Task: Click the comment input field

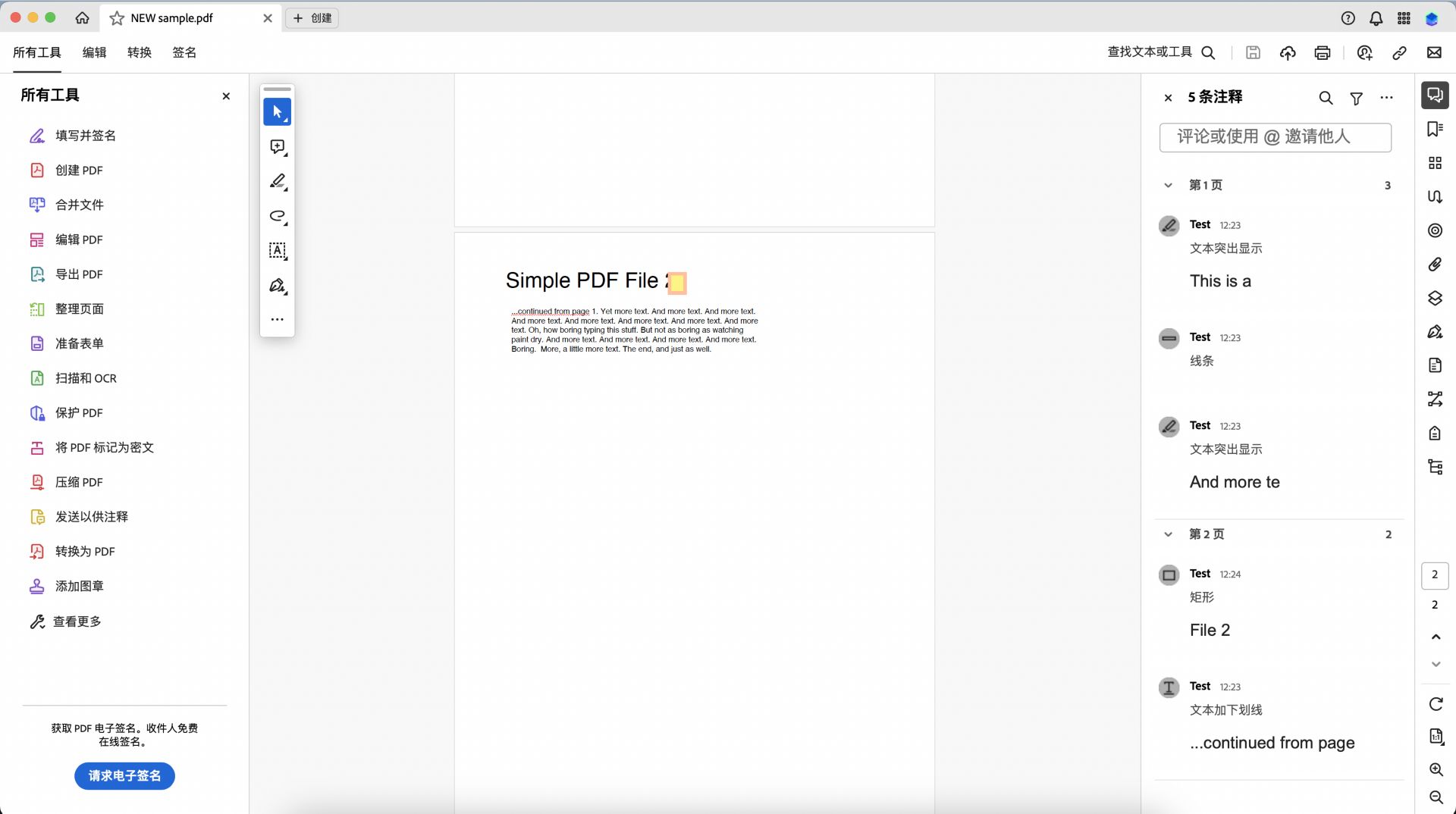Action: coord(1276,137)
